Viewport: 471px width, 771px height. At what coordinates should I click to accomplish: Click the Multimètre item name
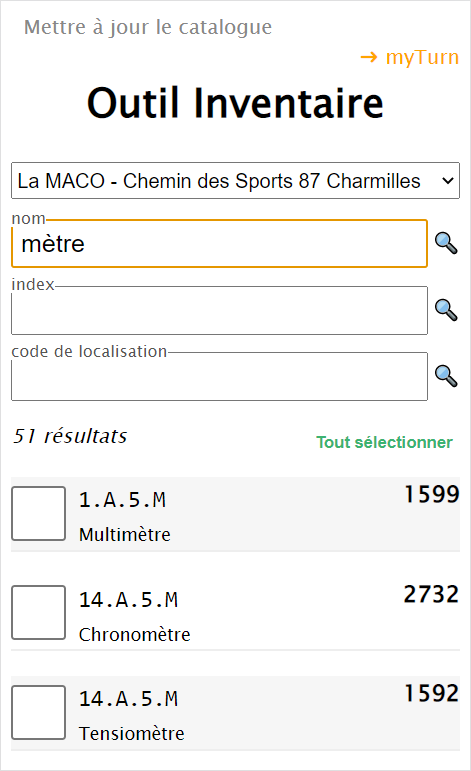[125, 534]
